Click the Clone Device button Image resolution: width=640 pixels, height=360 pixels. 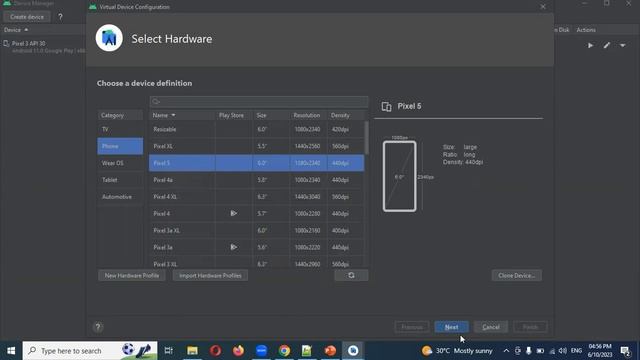pyautogui.click(x=516, y=276)
